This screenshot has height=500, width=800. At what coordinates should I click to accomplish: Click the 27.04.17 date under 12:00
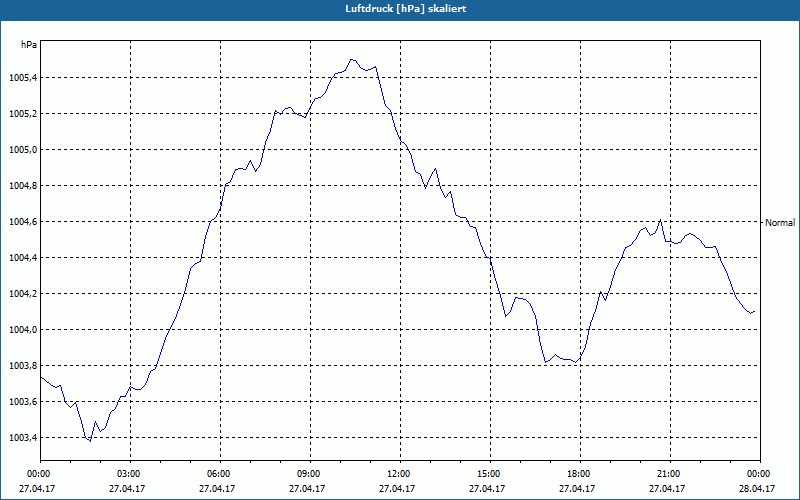(x=397, y=488)
